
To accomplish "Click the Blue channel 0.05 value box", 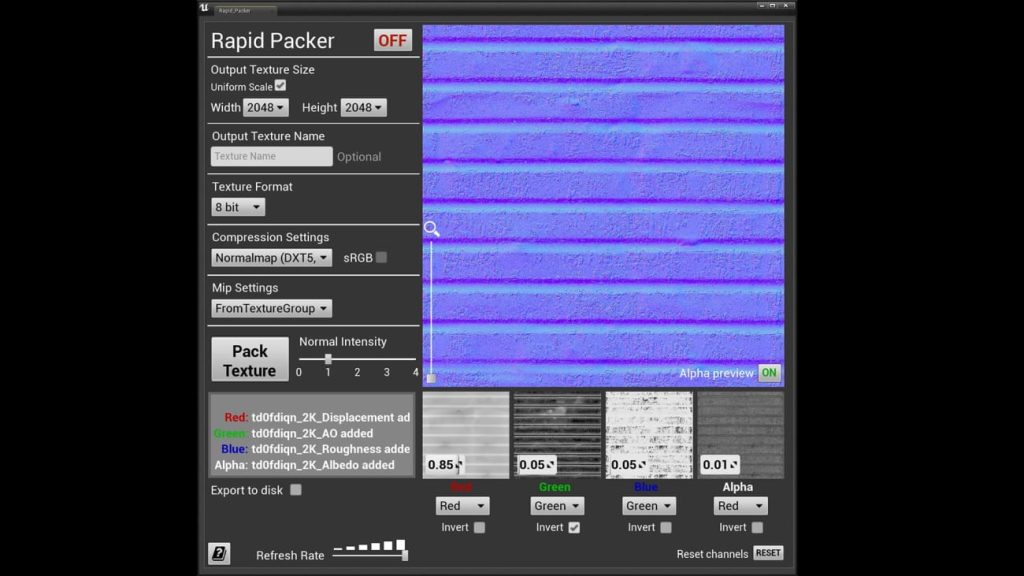I will coord(627,465).
